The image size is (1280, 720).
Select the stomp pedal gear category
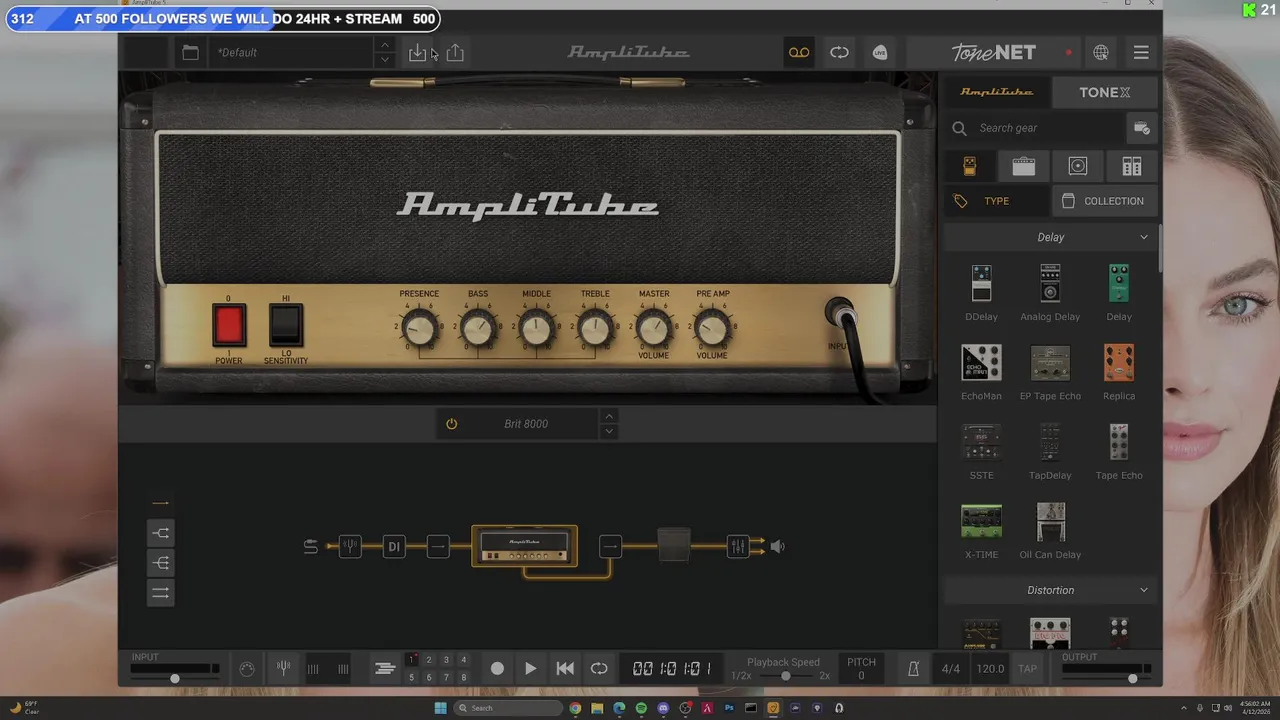coord(969,166)
